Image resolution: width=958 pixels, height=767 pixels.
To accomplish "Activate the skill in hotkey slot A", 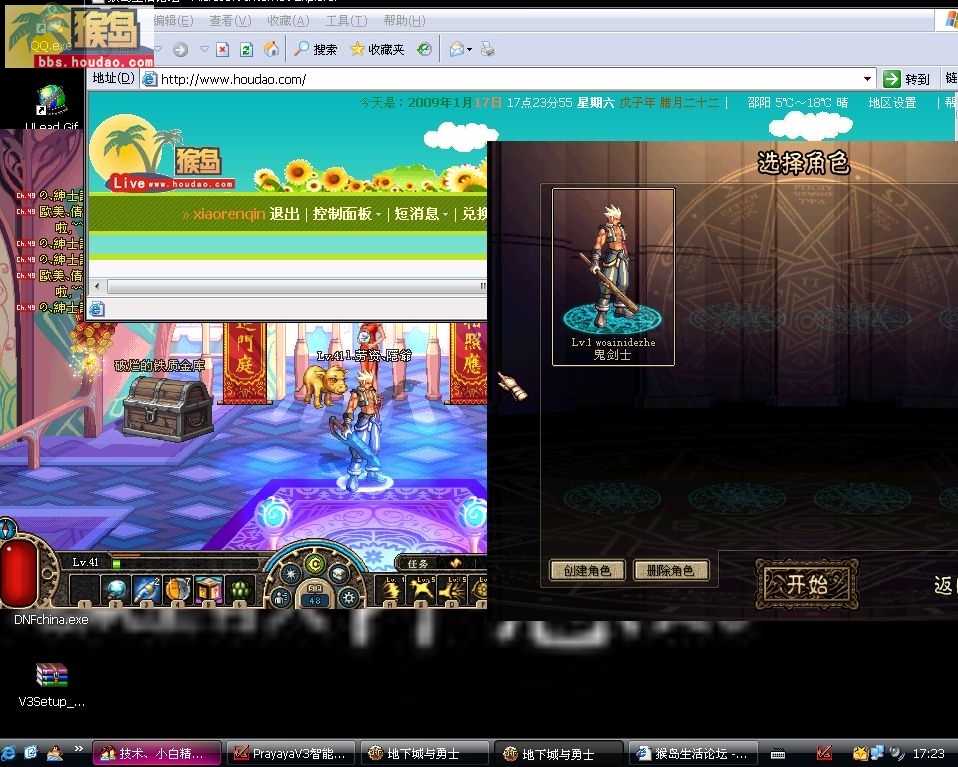I will pos(391,590).
